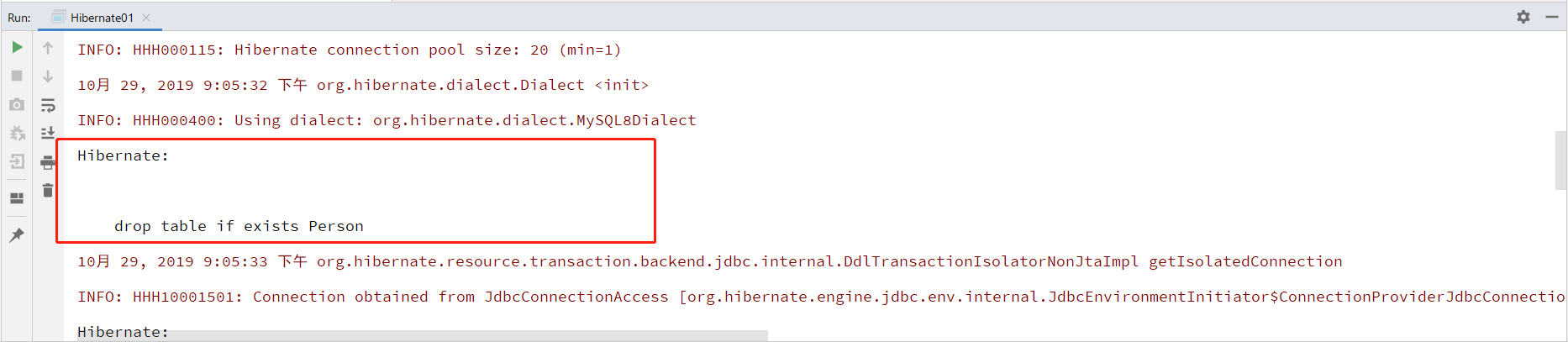The height and width of the screenshot is (342, 1568).
Task: Toggle soft-wrap for console output
Action: coord(48,105)
